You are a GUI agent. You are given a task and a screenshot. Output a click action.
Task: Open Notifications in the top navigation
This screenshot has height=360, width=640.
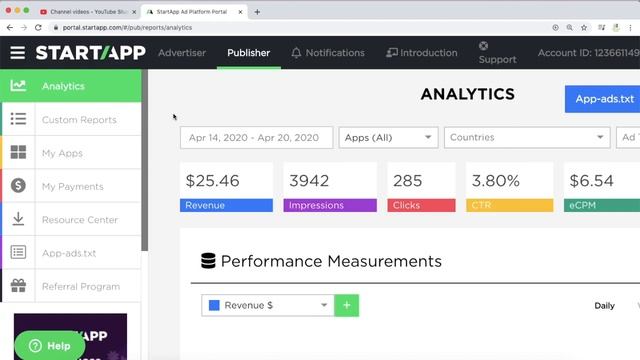pyautogui.click(x=328, y=53)
